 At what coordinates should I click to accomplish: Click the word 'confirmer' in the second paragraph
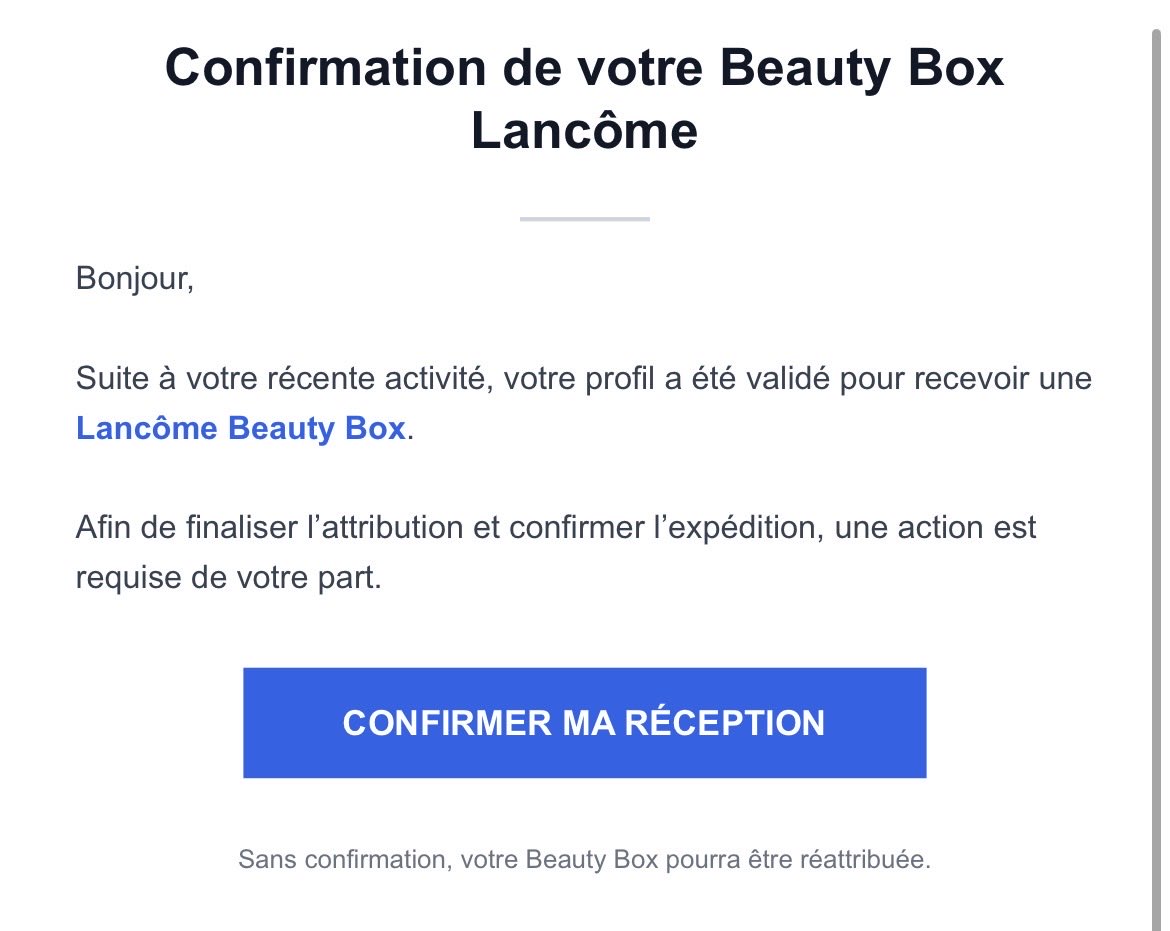[580, 527]
